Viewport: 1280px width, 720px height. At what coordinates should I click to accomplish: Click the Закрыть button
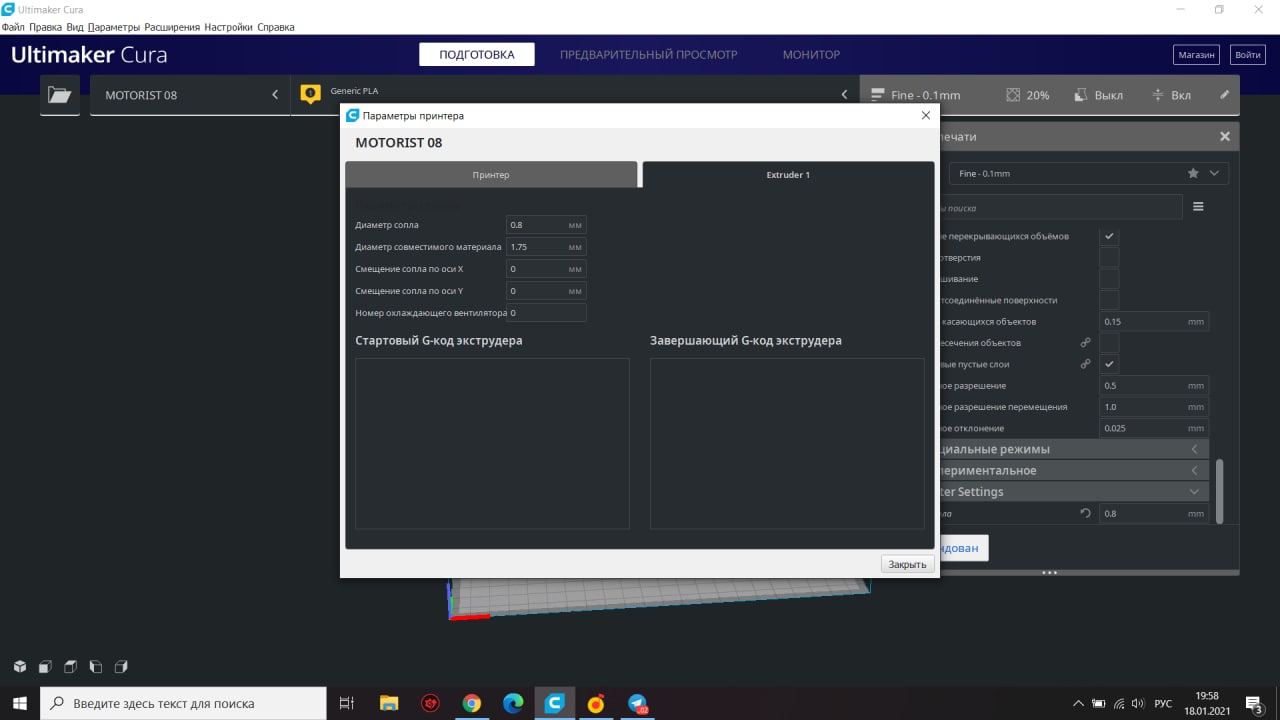tap(908, 564)
